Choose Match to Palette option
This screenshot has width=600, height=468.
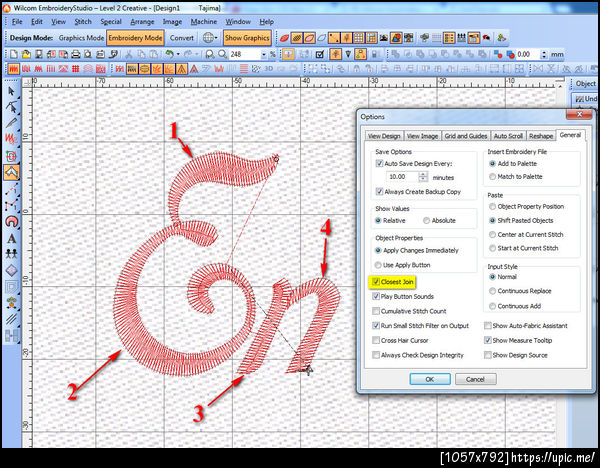tap(492, 176)
